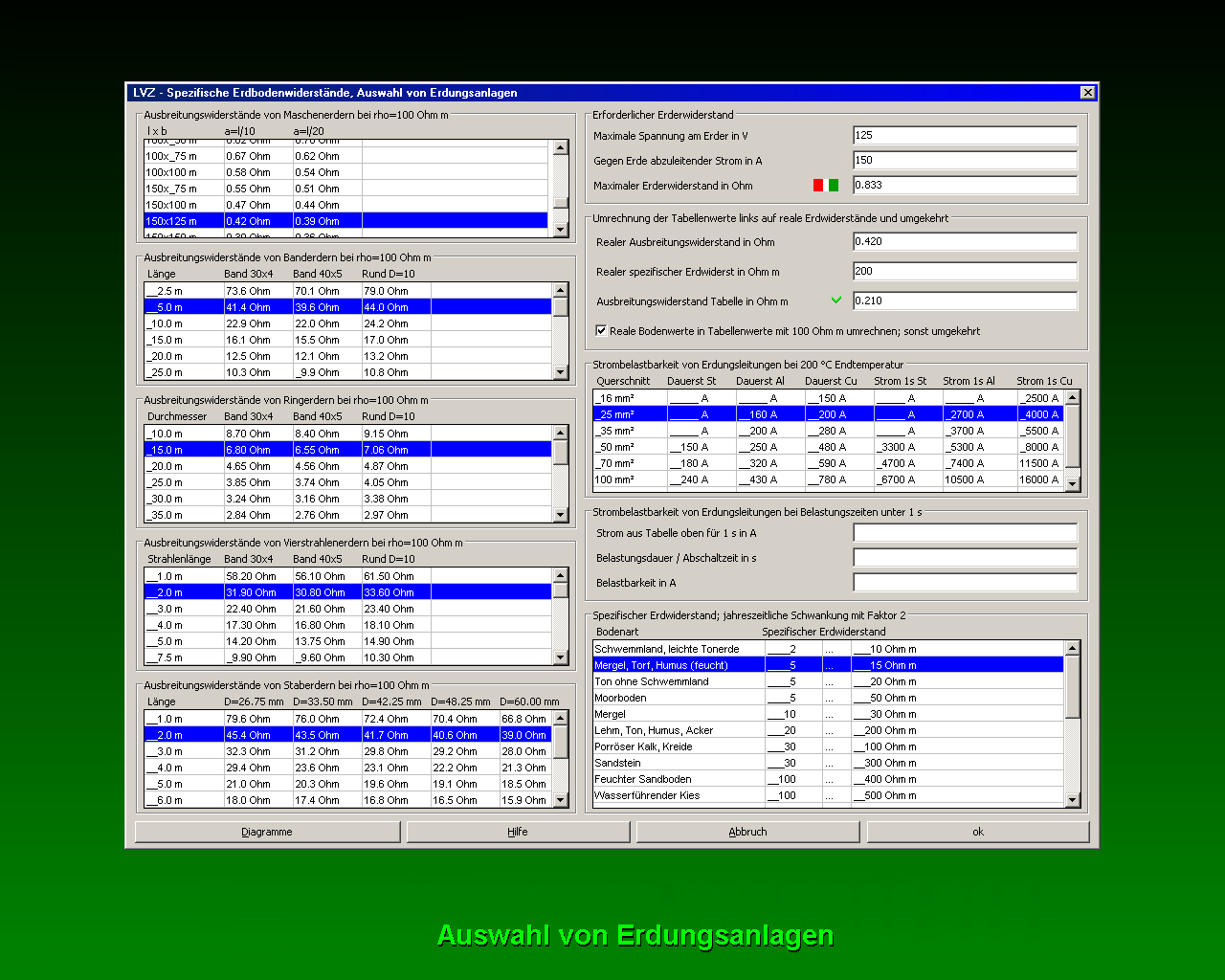Click Maximaler Erderwiderstand in Ohm field
Image resolution: width=1225 pixels, height=980 pixels.
[965, 185]
